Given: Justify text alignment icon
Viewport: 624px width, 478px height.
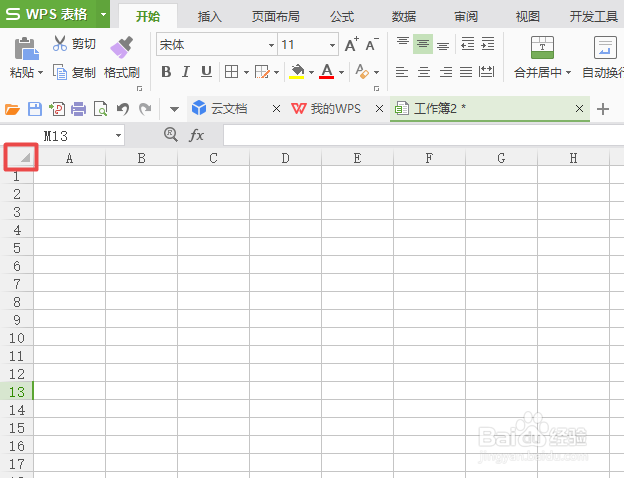Looking at the screenshot, I should (466, 72).
